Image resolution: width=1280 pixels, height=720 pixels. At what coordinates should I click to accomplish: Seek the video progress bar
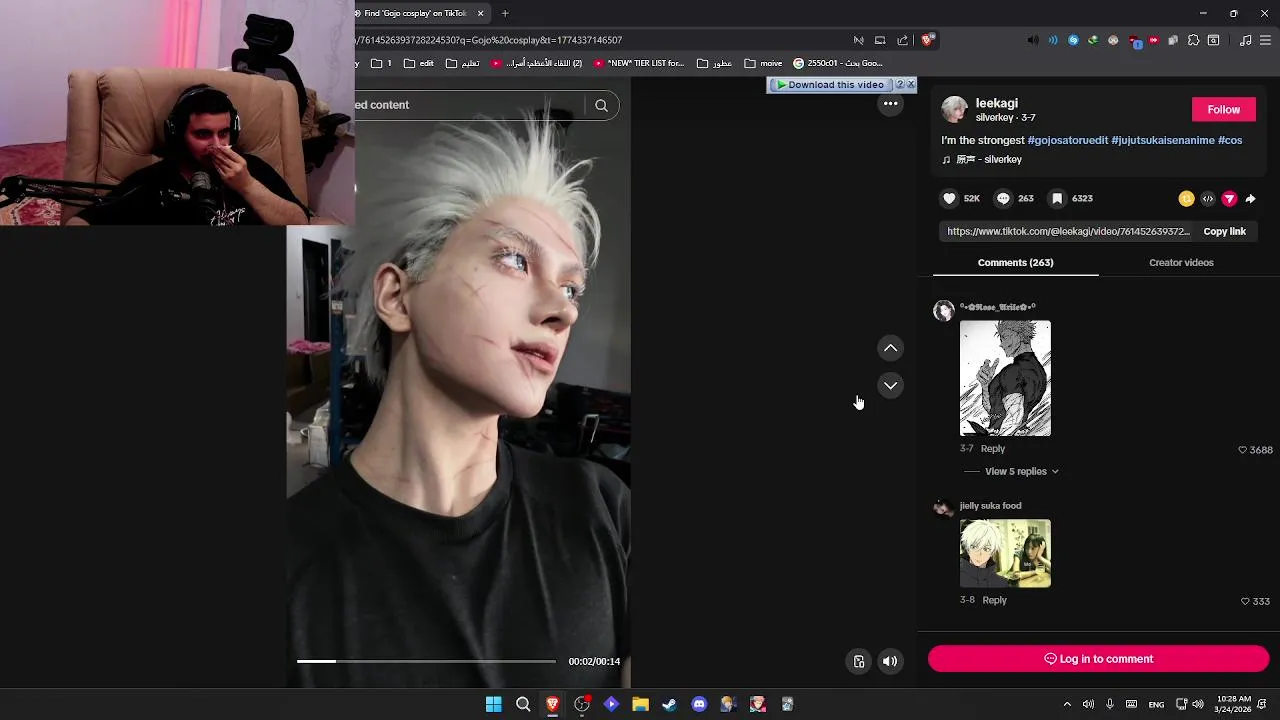tap(426, 661)
